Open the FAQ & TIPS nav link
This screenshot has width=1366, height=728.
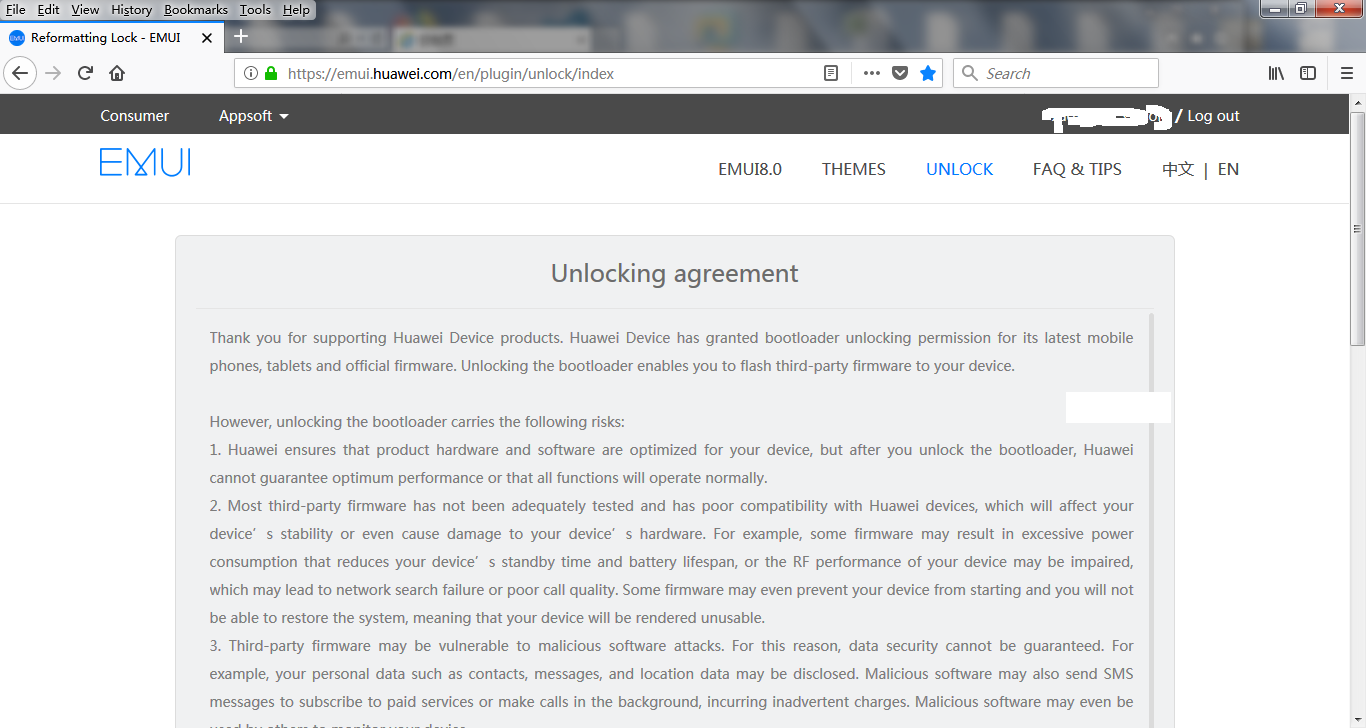[x=1077, y=169]
